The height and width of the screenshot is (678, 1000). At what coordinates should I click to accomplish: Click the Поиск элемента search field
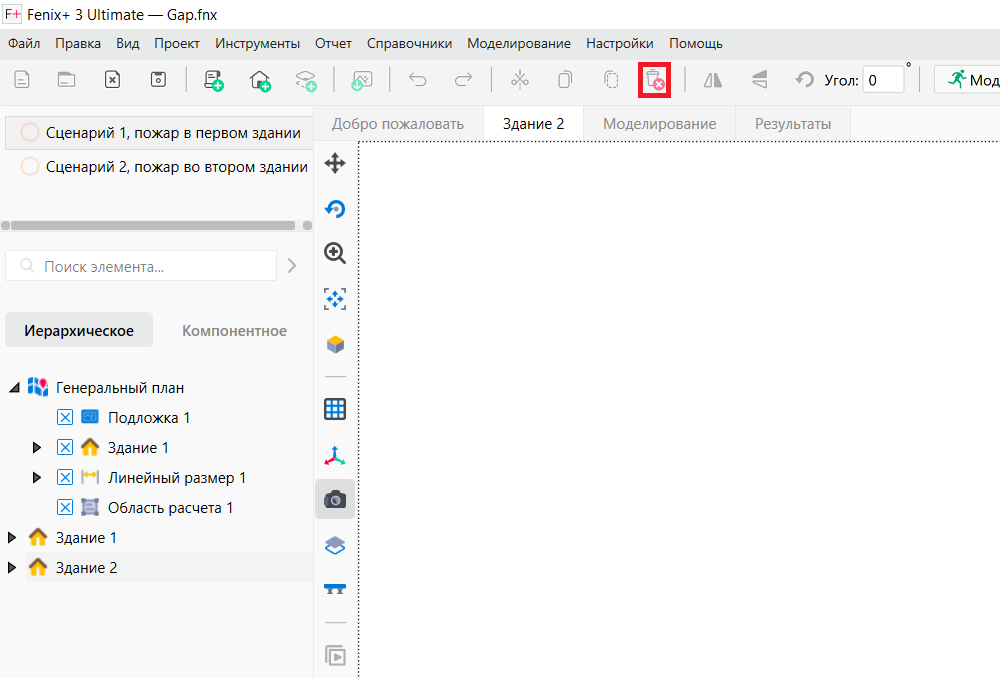(x=141, y=266)
